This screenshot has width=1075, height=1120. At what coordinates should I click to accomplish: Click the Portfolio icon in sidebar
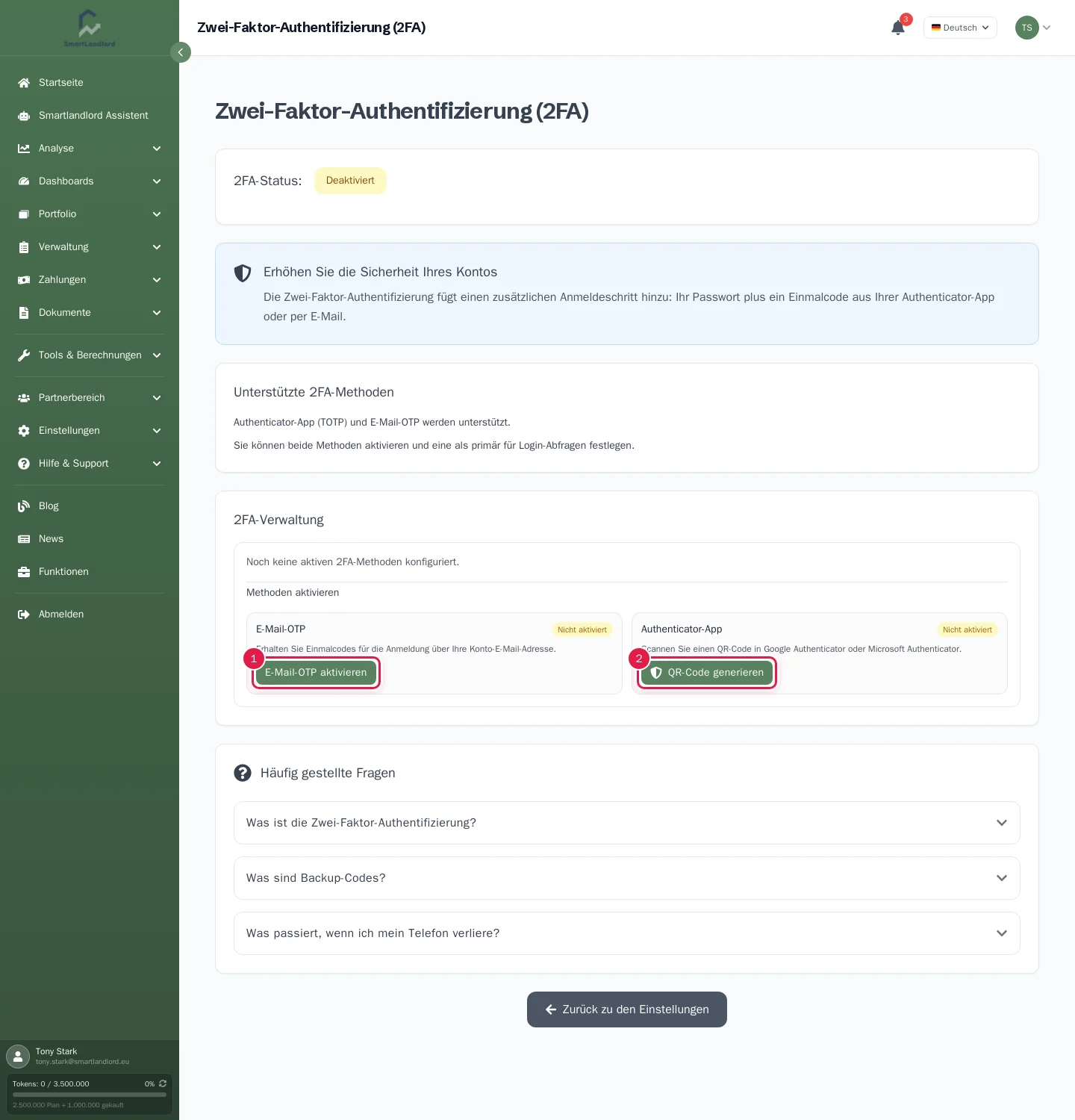pos(24,214)
